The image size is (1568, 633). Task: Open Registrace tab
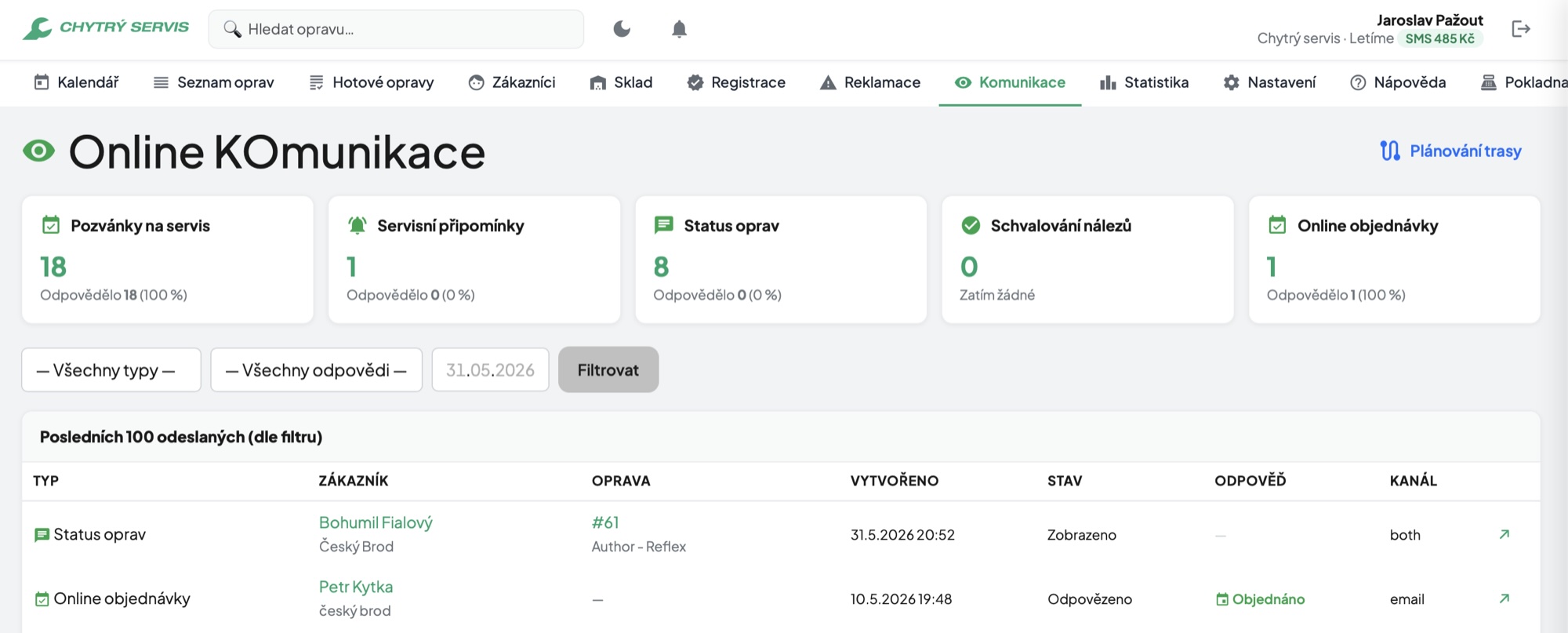tap(736, 82)
